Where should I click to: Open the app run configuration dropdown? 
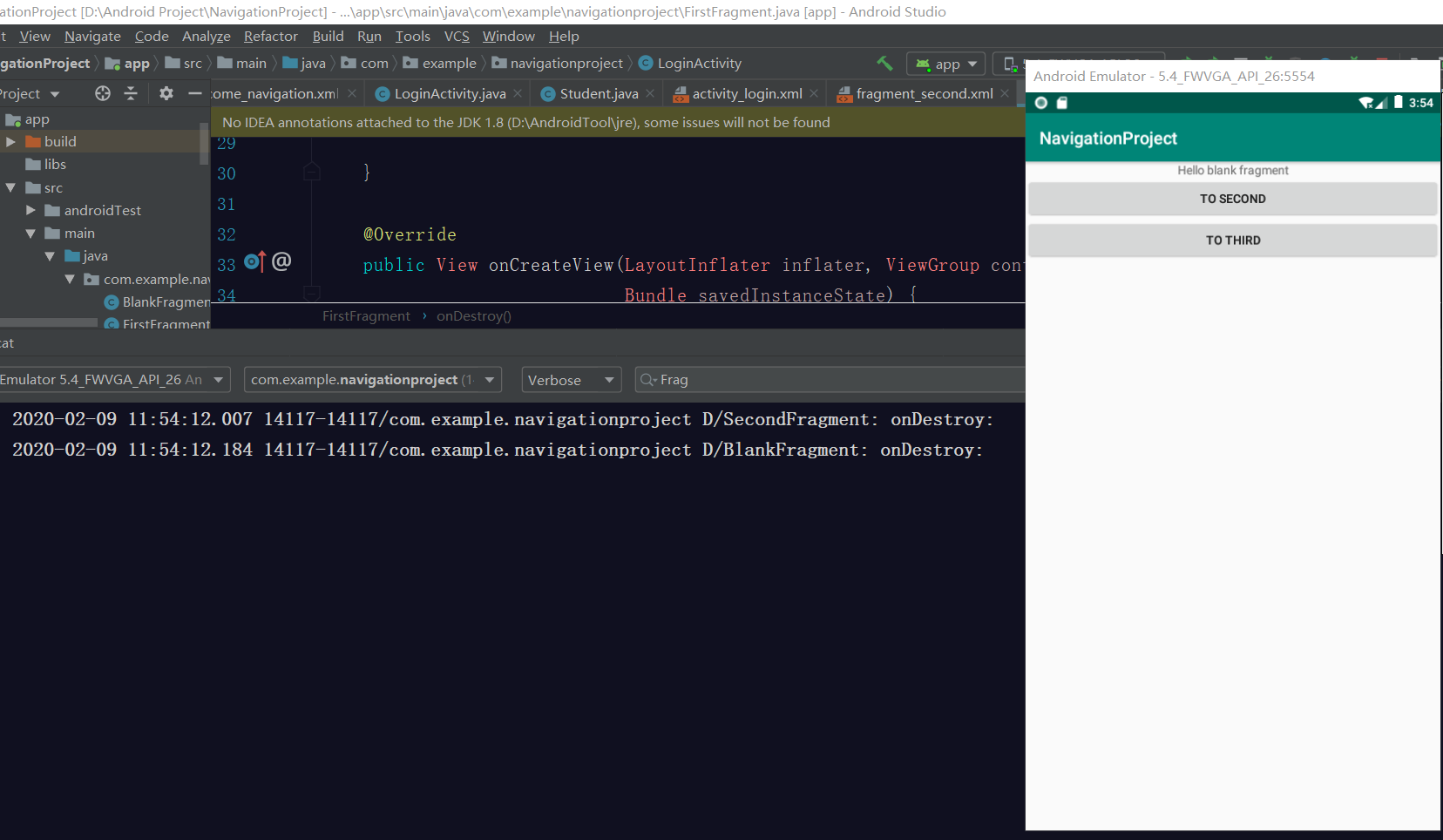point(946,64)
